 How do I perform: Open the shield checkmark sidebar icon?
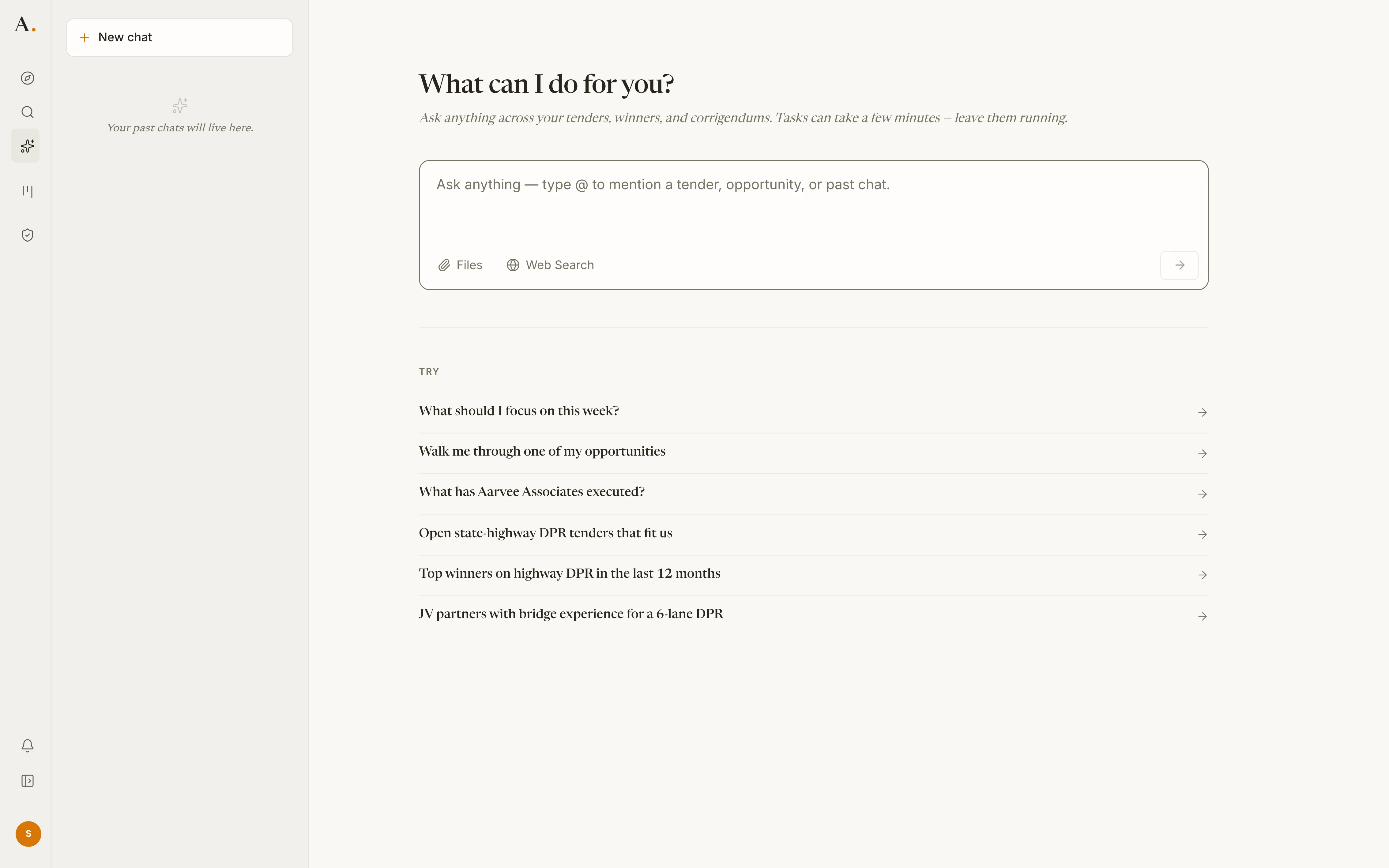click(x=28, y=235)
